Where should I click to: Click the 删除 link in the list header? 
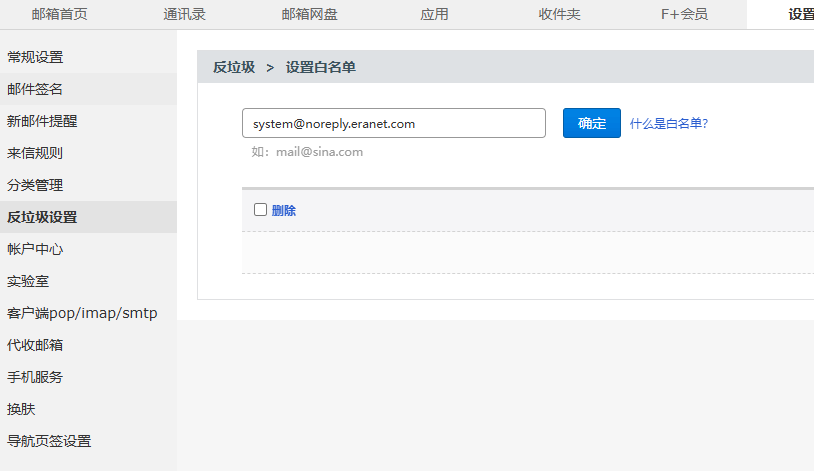284,210
